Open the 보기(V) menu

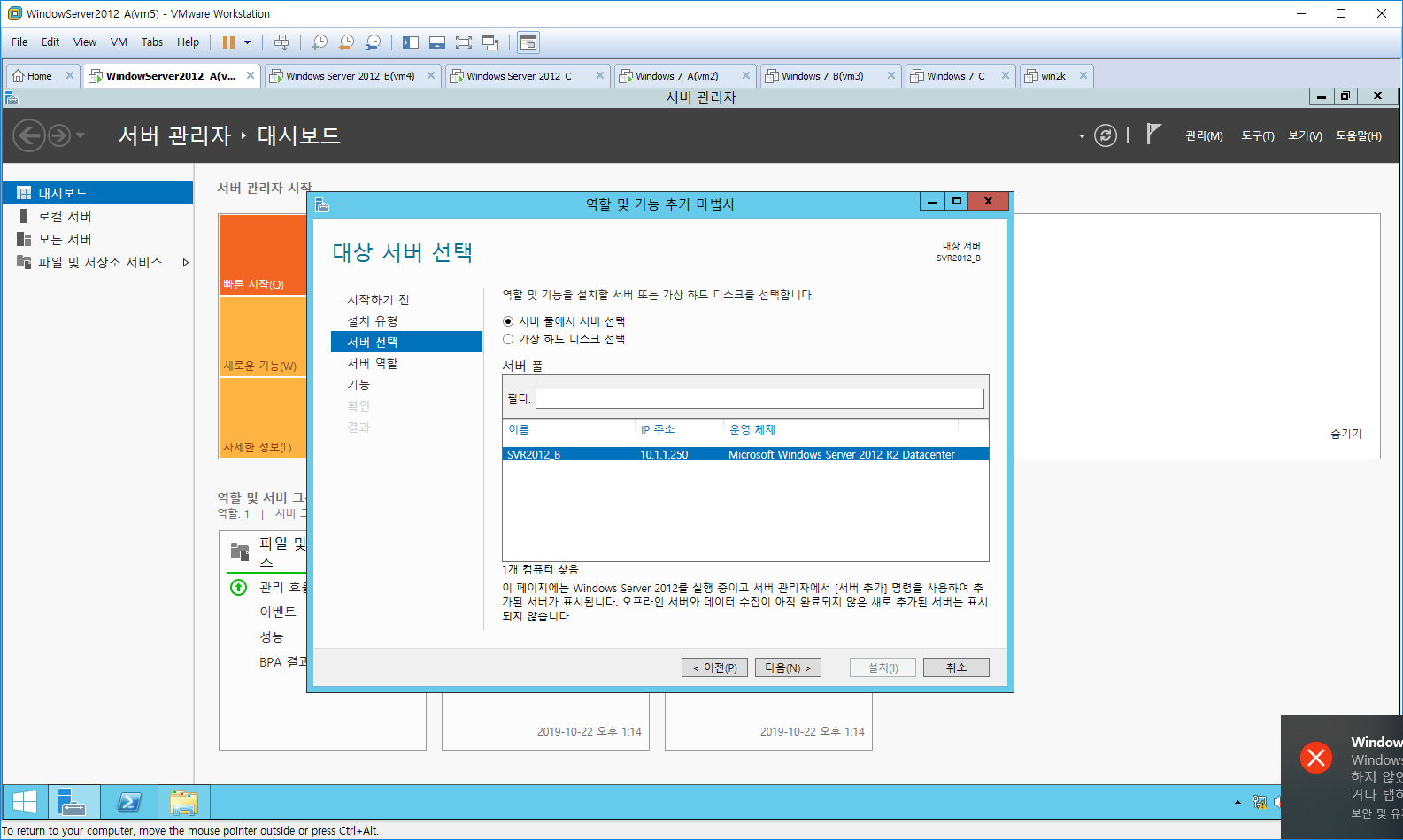pyautogui.click(x=1305, y=135)
